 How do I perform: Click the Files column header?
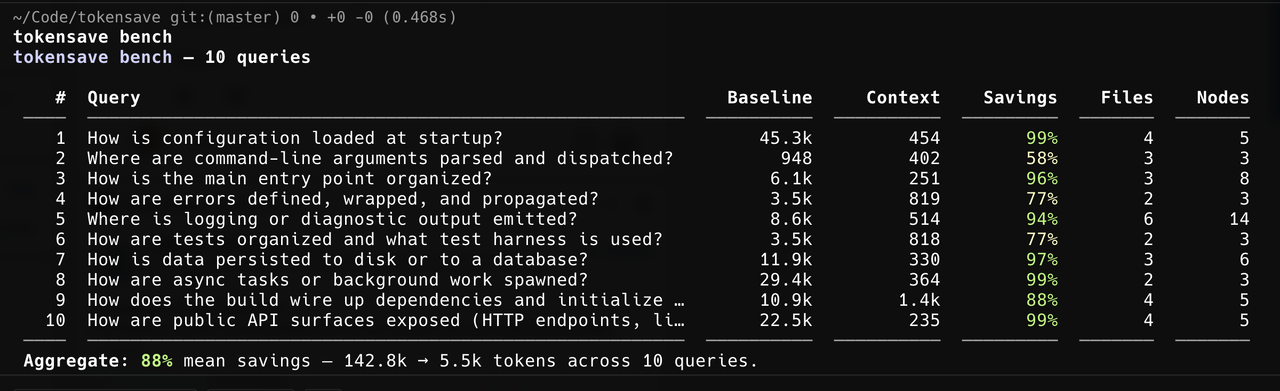coord(1127,98)
